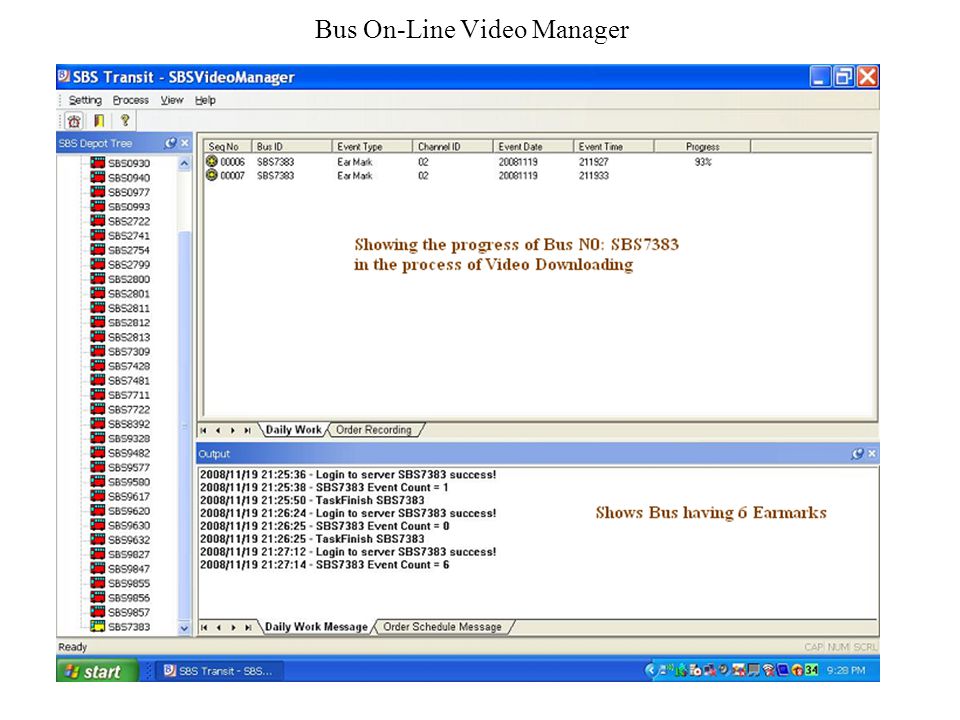This screenshot has width=960, height=720.
Task: Select bus SBS0977 in depot tree
Action: (129, 192)
